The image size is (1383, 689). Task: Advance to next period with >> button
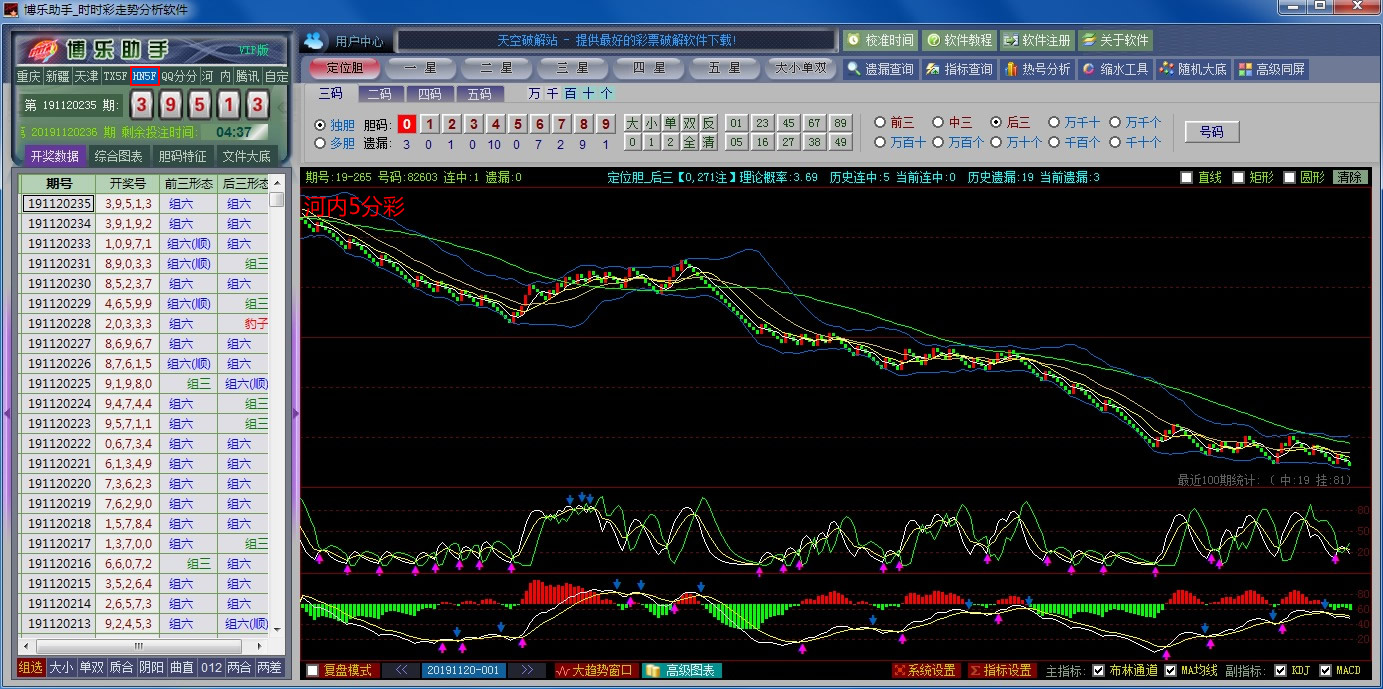[x=526, y=670]
